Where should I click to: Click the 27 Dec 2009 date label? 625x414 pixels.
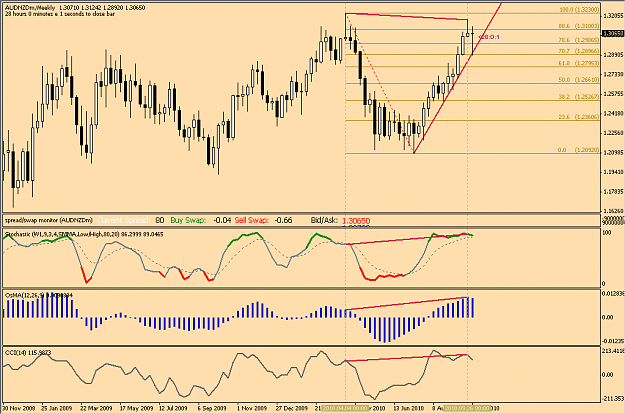click(292, 408)
